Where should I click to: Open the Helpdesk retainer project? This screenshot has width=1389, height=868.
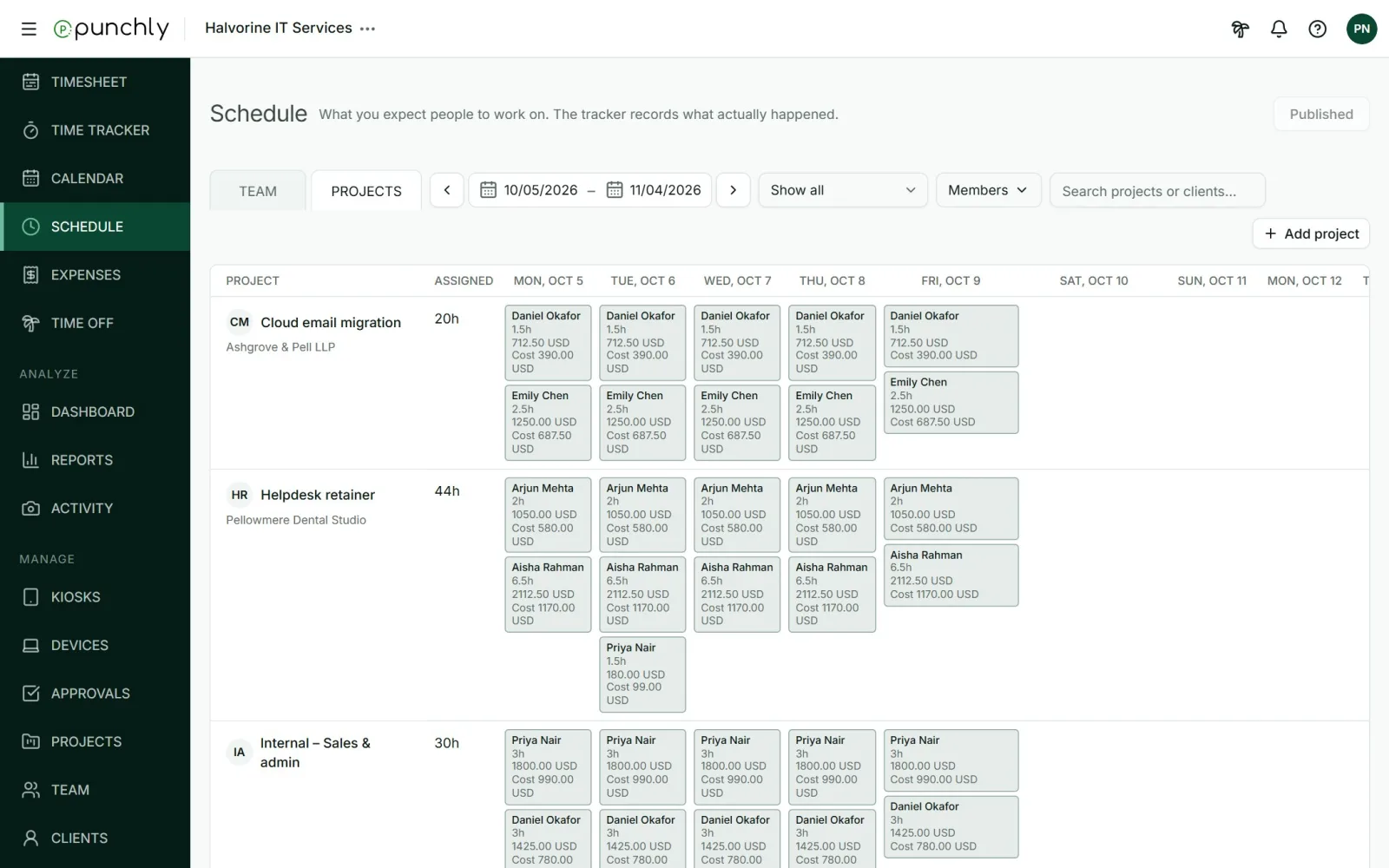[318, 495]
